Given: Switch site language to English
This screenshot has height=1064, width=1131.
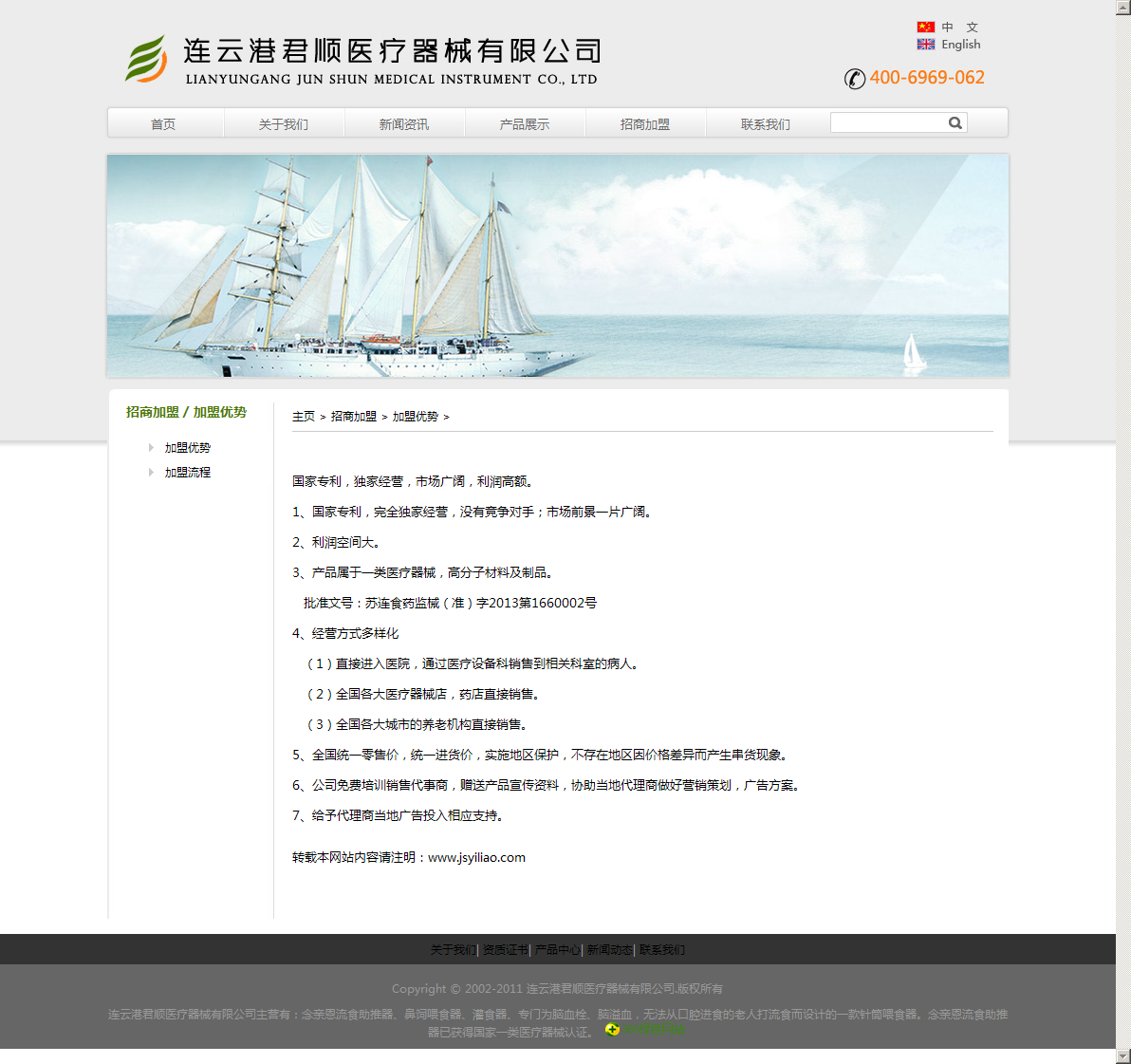Looking at the screenshot, I should [x=960, y=45].
